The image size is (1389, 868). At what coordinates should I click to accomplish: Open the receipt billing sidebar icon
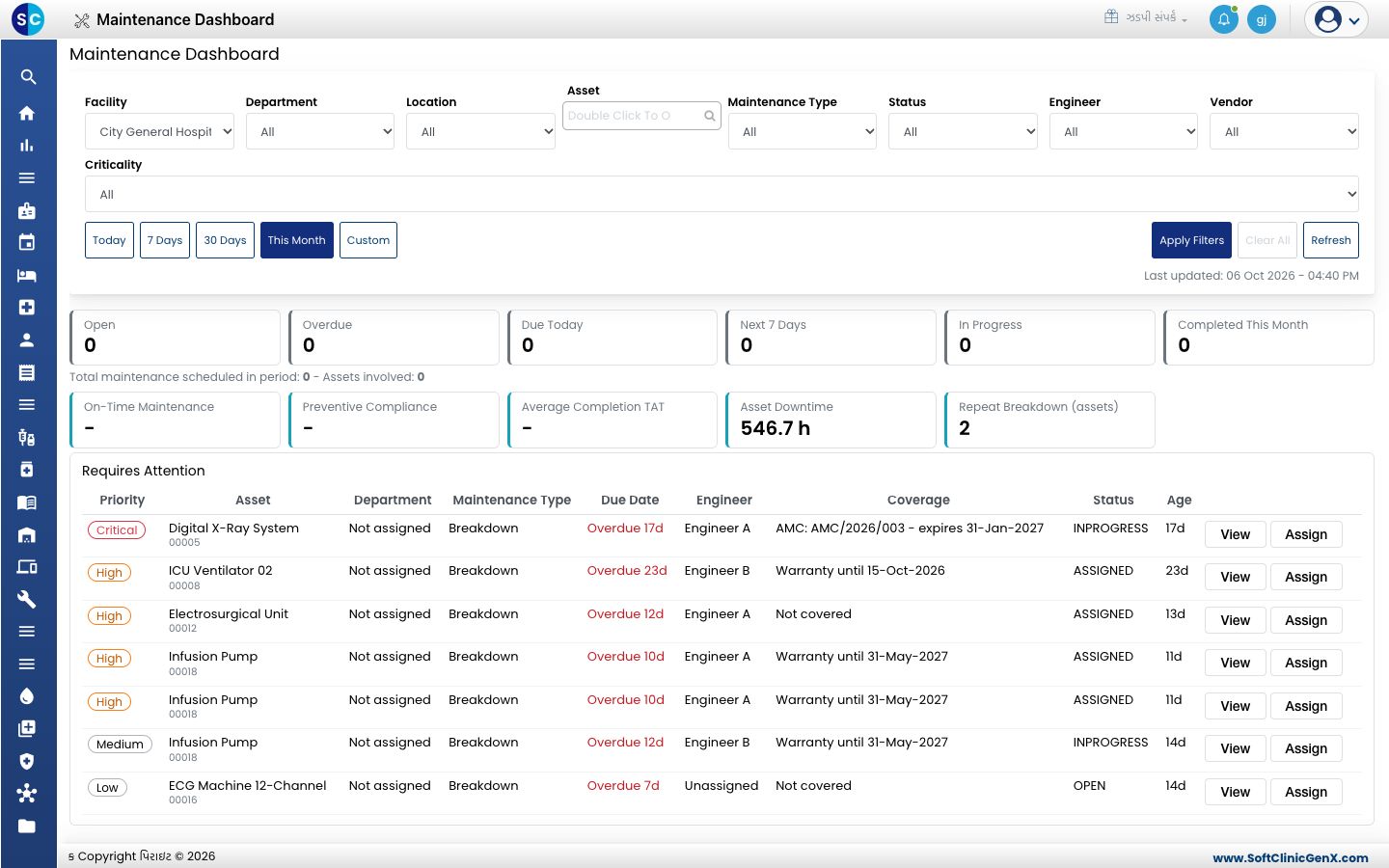coord(27,372)
